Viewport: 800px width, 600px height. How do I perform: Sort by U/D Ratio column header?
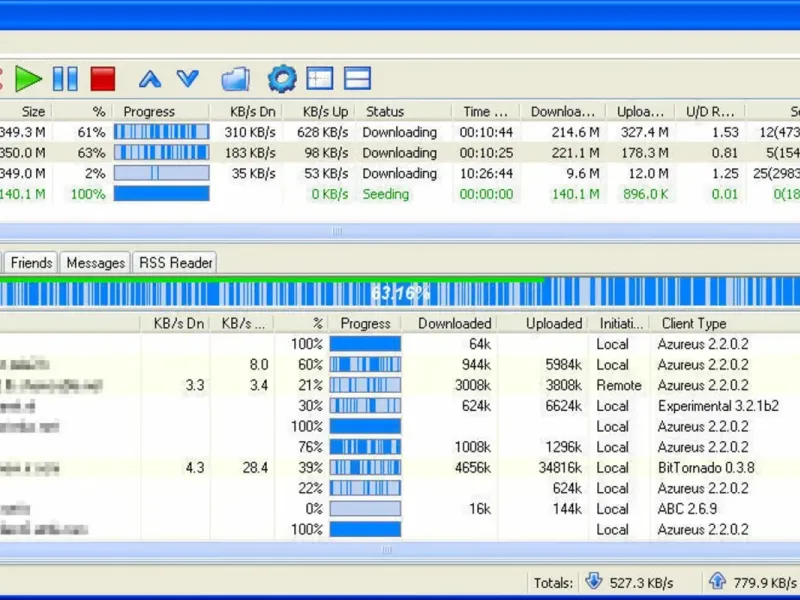pos(710,111)
